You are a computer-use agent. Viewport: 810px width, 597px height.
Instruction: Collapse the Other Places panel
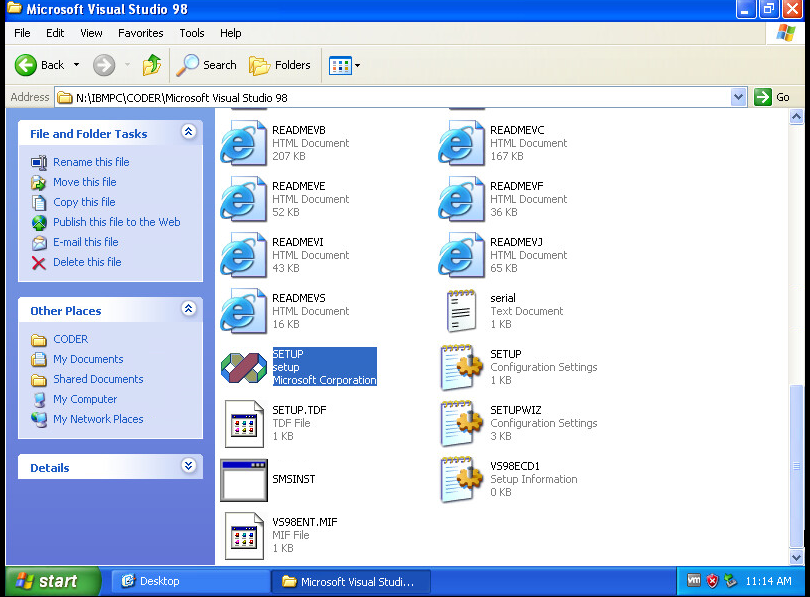(189, 310)
